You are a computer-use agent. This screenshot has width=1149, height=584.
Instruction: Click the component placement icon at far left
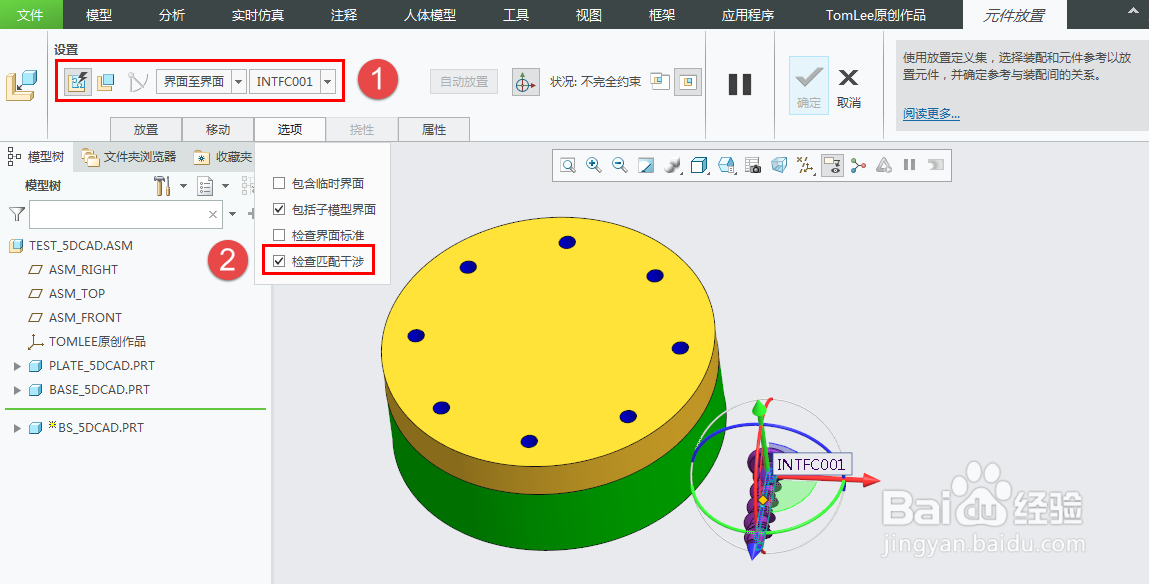[x=22, y=85]
